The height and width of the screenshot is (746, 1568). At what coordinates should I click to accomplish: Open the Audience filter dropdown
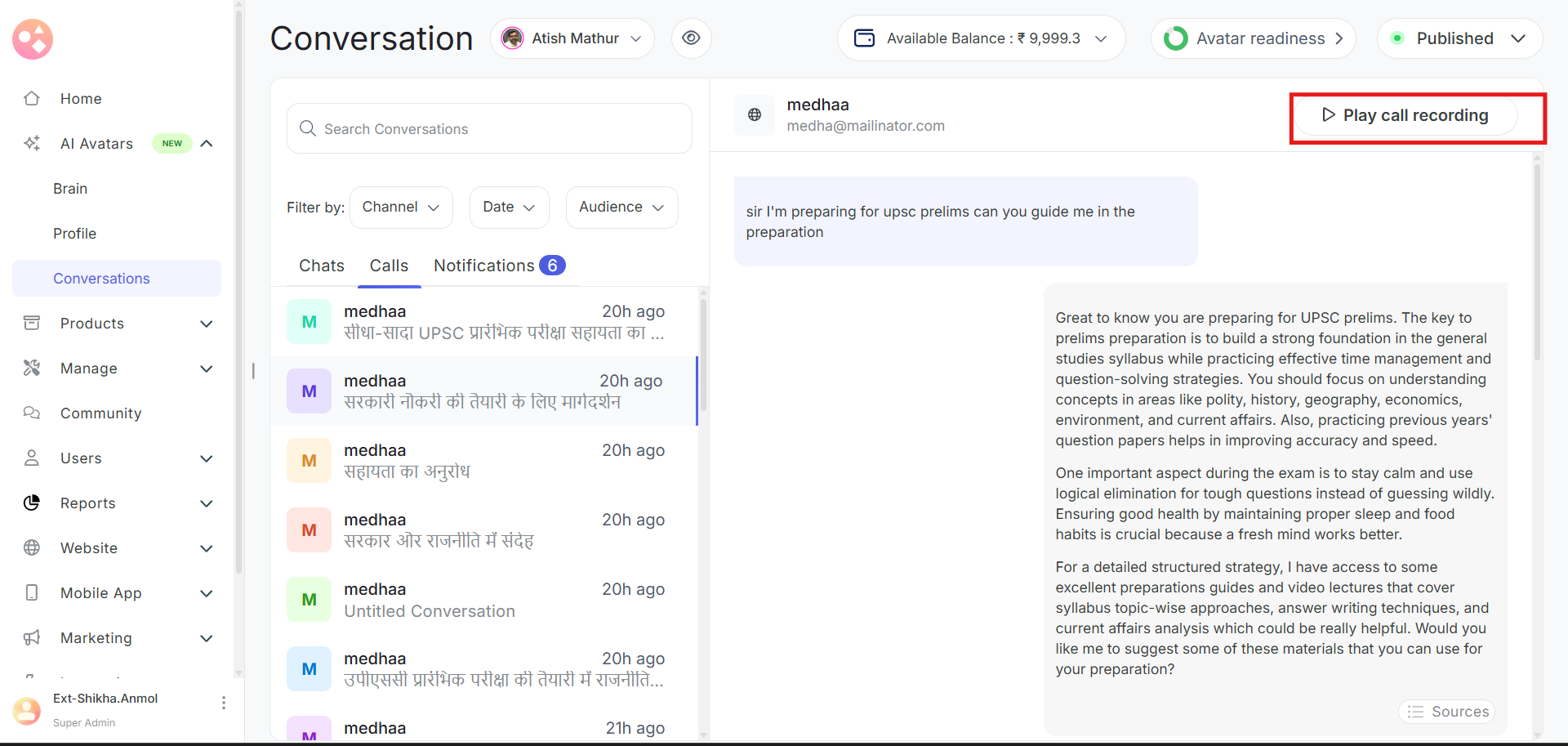[621, 208]
